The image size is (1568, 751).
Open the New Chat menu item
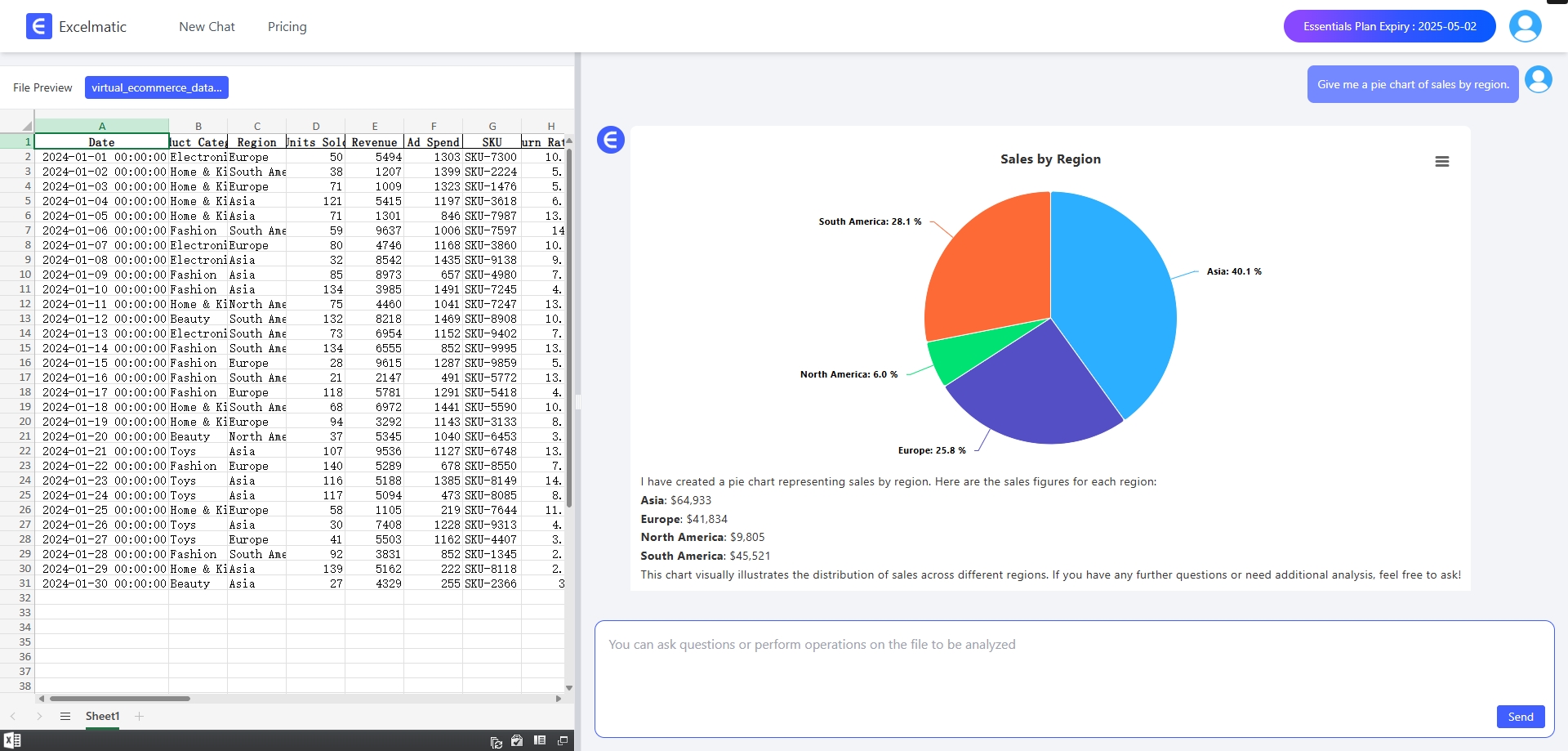pos(207,27)
